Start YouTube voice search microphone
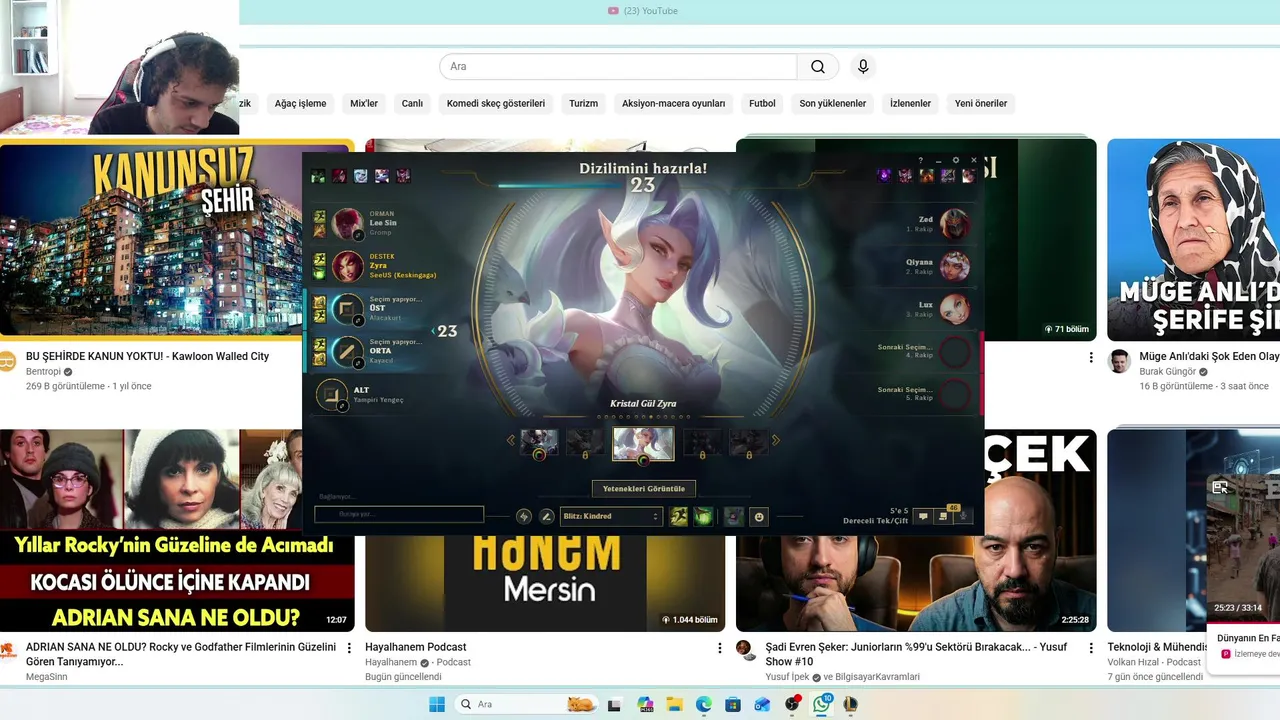This screenshot has height=720, width=1280. click(863, 67)
